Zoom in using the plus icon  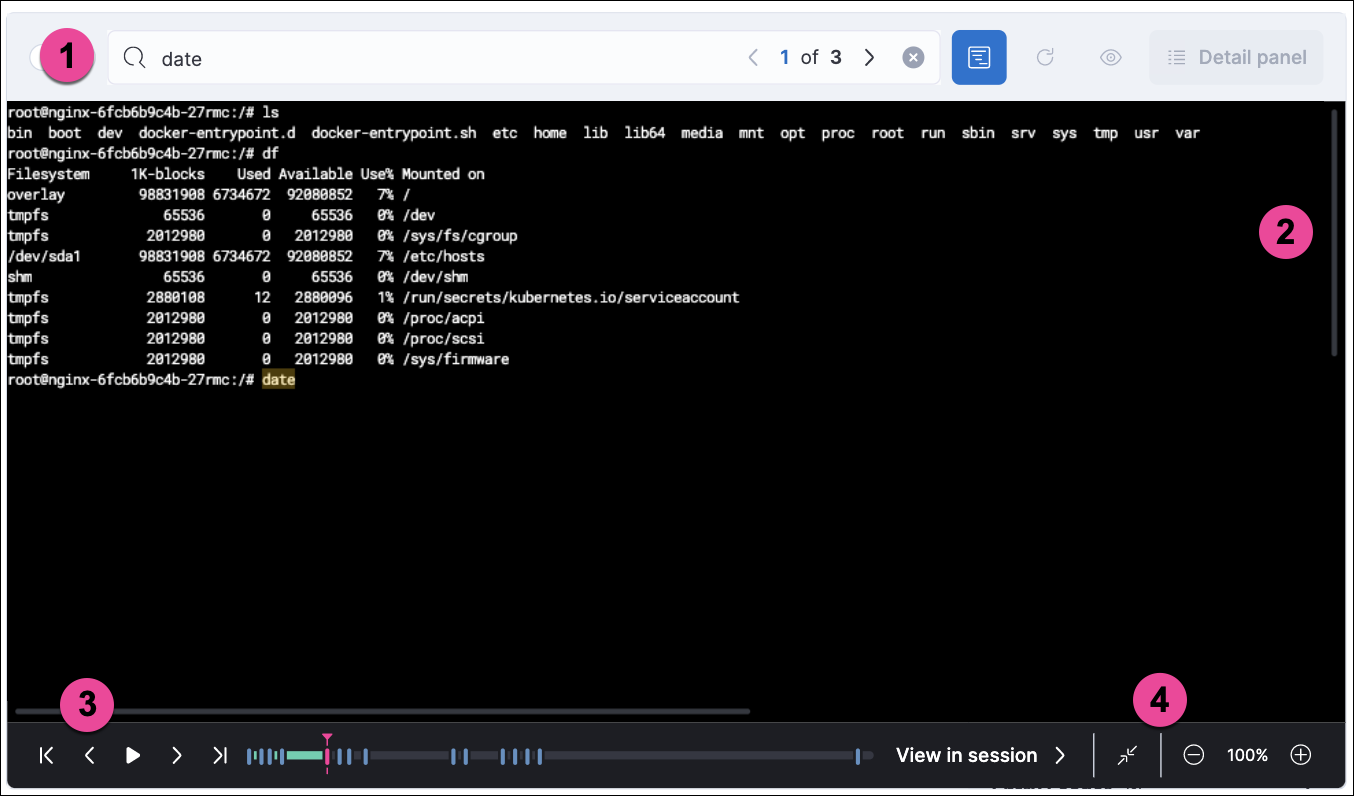(x=1300, y=755)
